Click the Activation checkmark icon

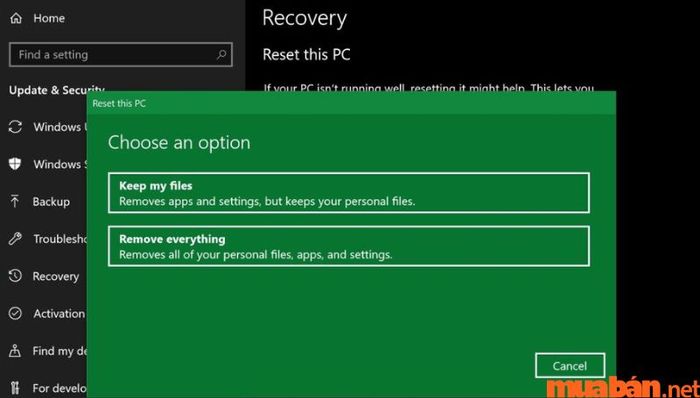click(x=15, y=313)
